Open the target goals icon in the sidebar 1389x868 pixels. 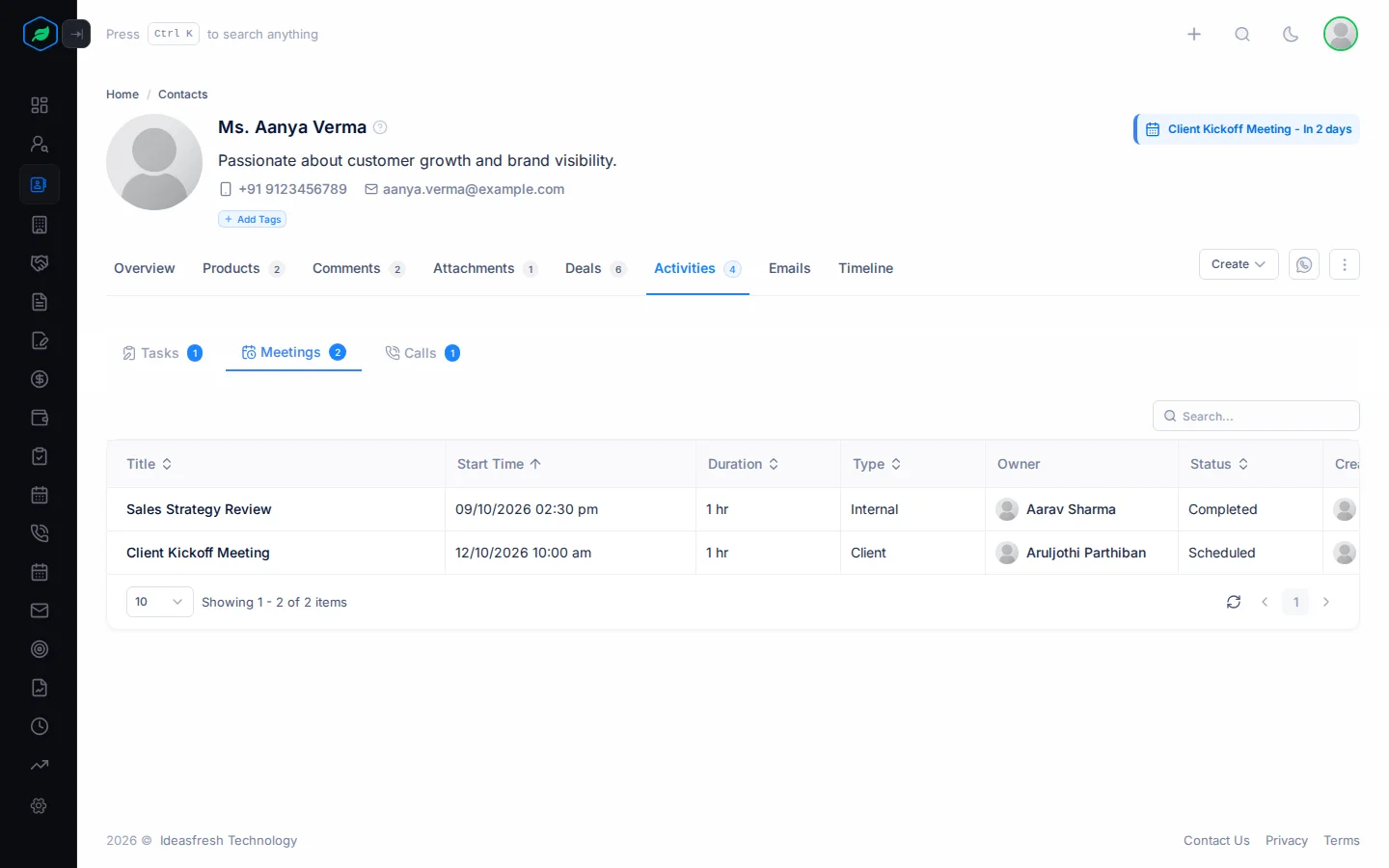coord(40,649)
